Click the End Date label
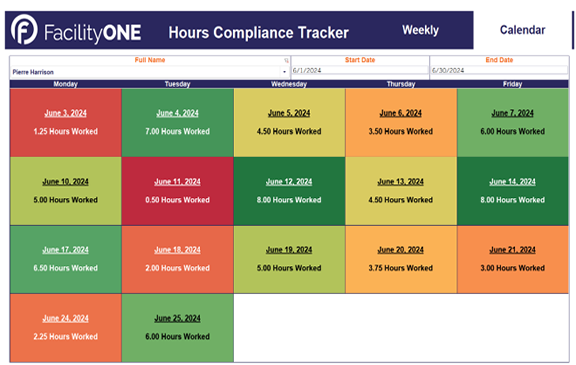Screen dimensions: 576x365 [499, 60]
